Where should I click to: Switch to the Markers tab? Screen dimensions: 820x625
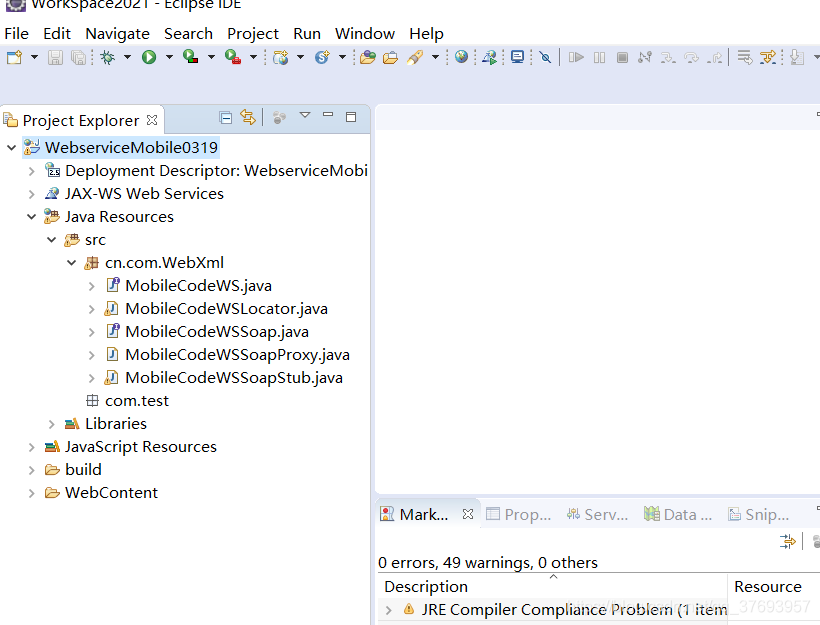tap(423, 515)
